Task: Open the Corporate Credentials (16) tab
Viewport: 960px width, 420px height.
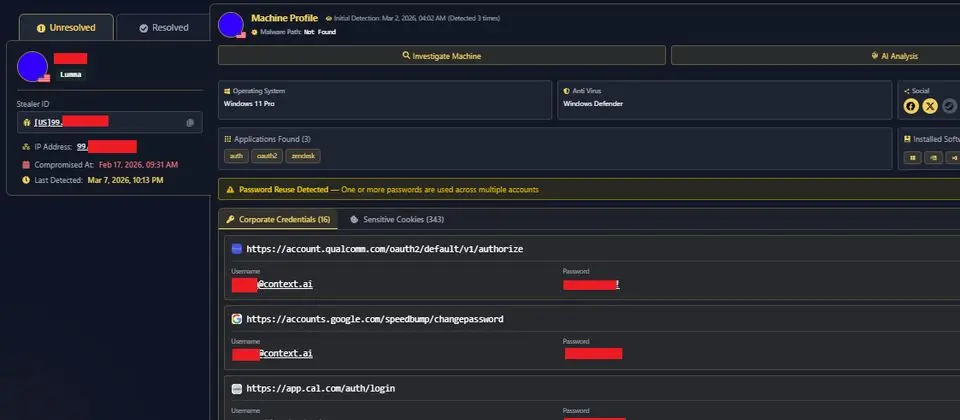Action: pyautogui.click(x=278, y=219)
